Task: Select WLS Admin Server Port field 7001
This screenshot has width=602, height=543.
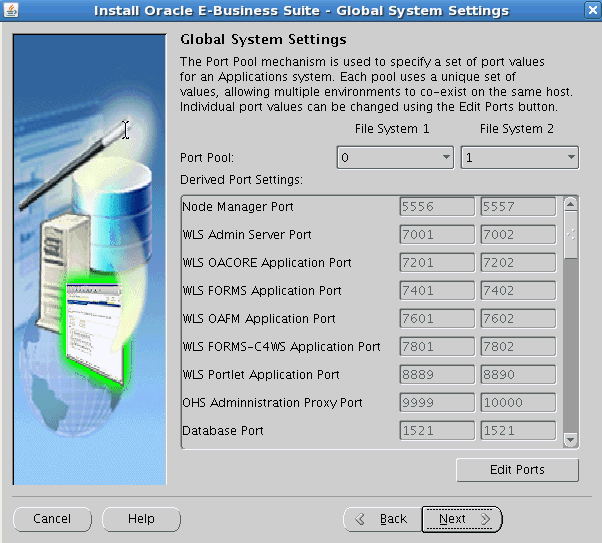Action: 437,235
